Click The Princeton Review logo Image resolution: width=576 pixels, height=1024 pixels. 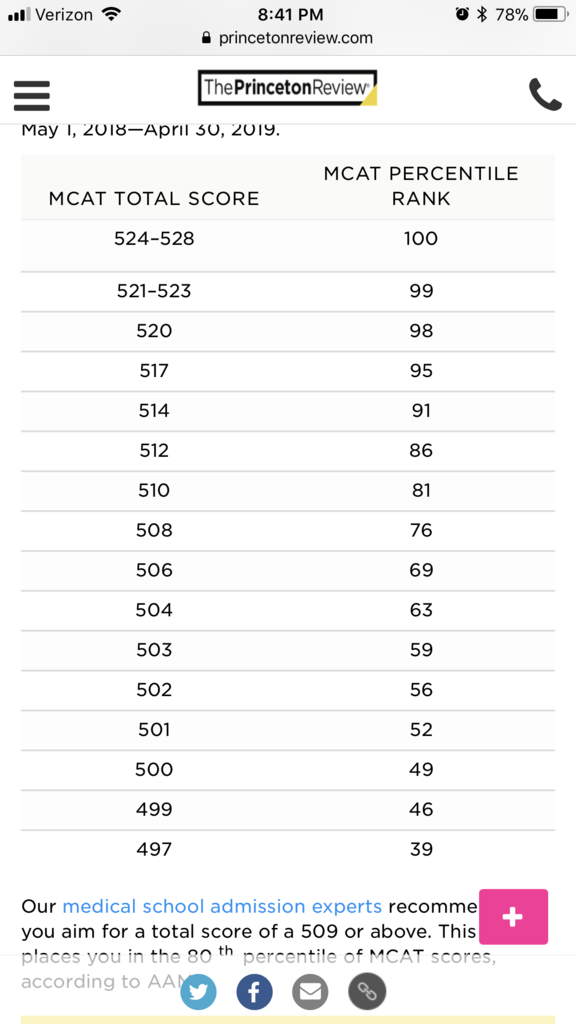coord(287,88)
